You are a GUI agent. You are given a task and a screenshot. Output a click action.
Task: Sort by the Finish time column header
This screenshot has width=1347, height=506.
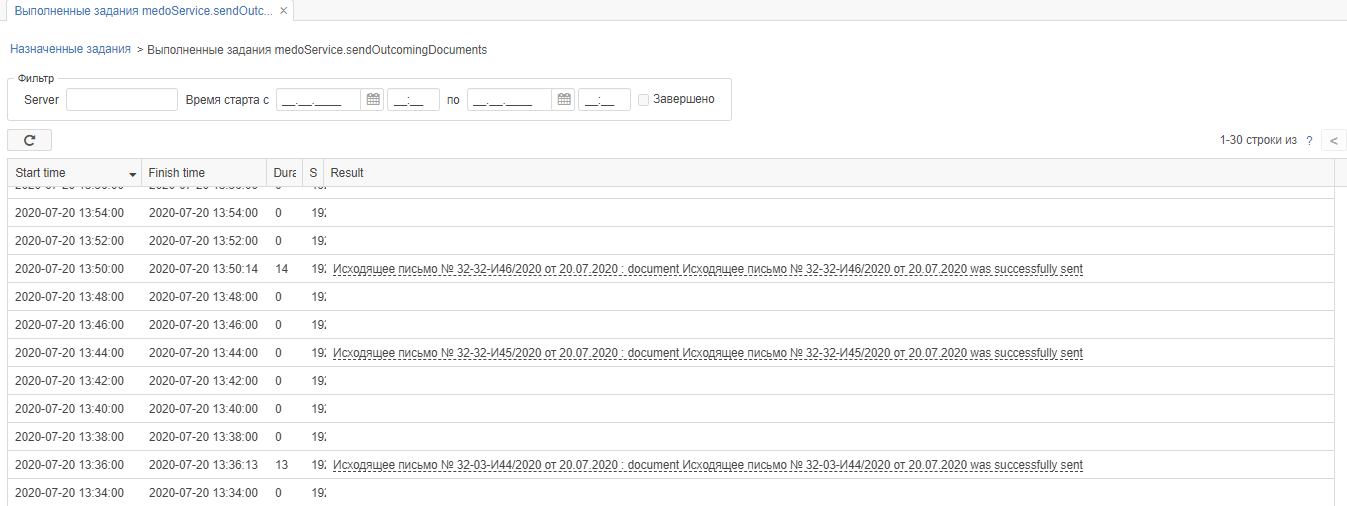(x=203, y=173)
